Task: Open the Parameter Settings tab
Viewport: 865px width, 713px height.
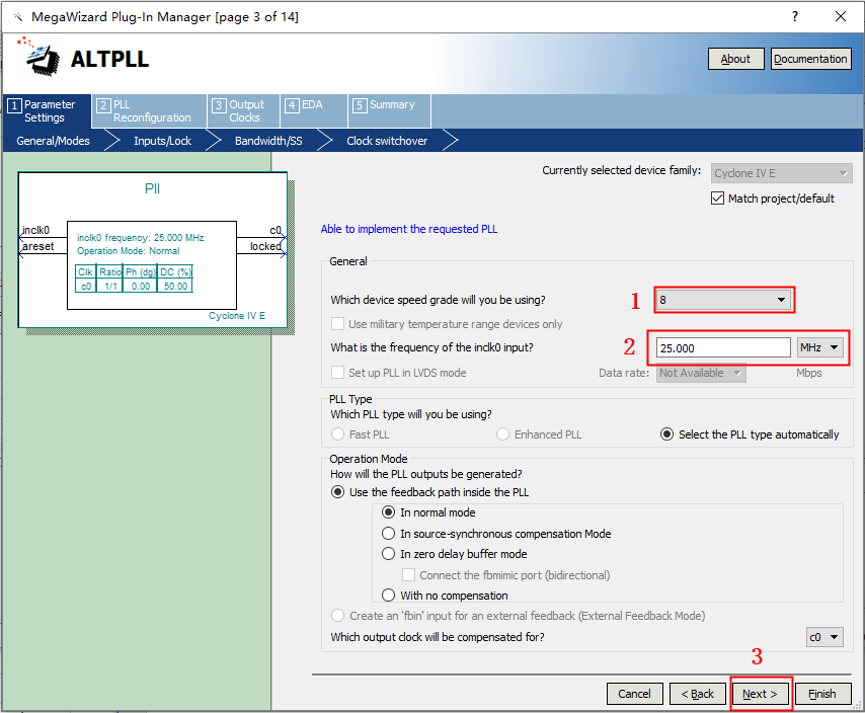Action: (47, 111)
